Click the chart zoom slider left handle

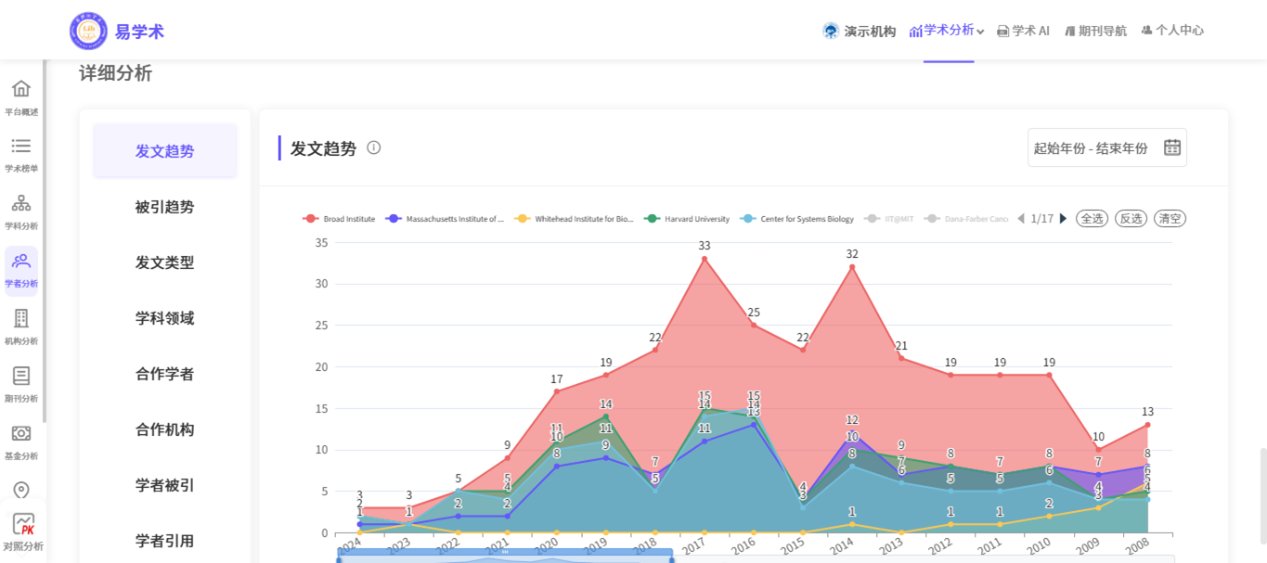(x=339, y=558)
